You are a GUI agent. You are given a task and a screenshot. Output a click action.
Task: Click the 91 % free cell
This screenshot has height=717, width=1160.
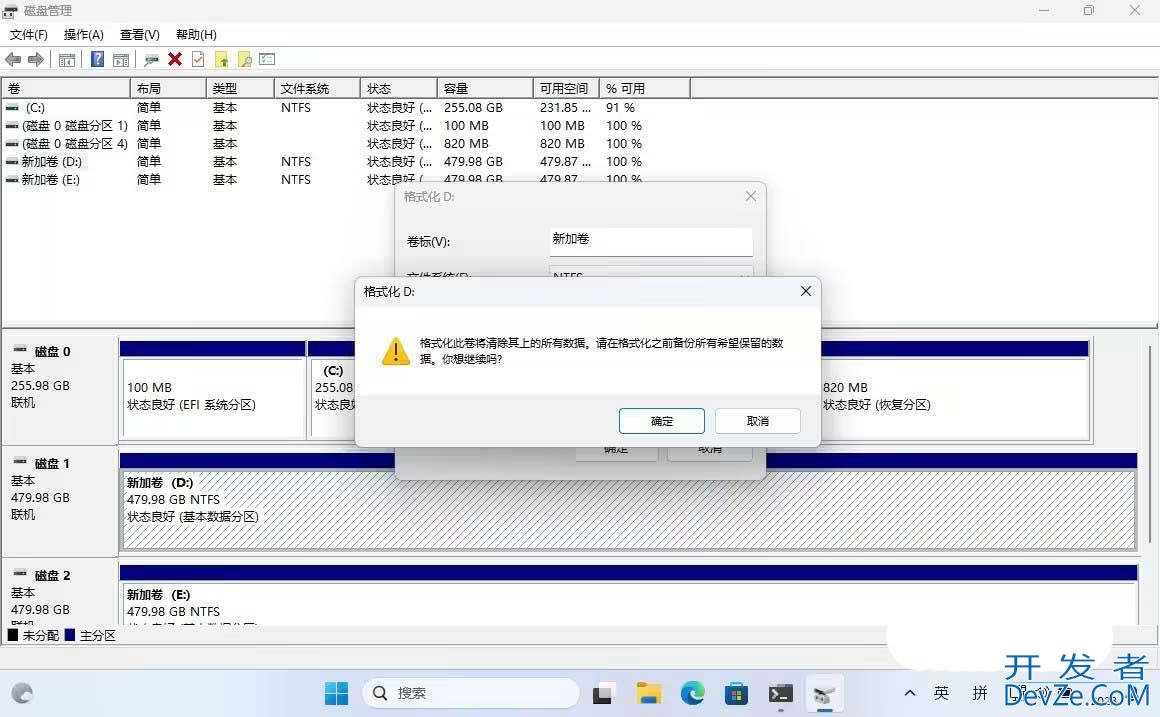[620, 107]
